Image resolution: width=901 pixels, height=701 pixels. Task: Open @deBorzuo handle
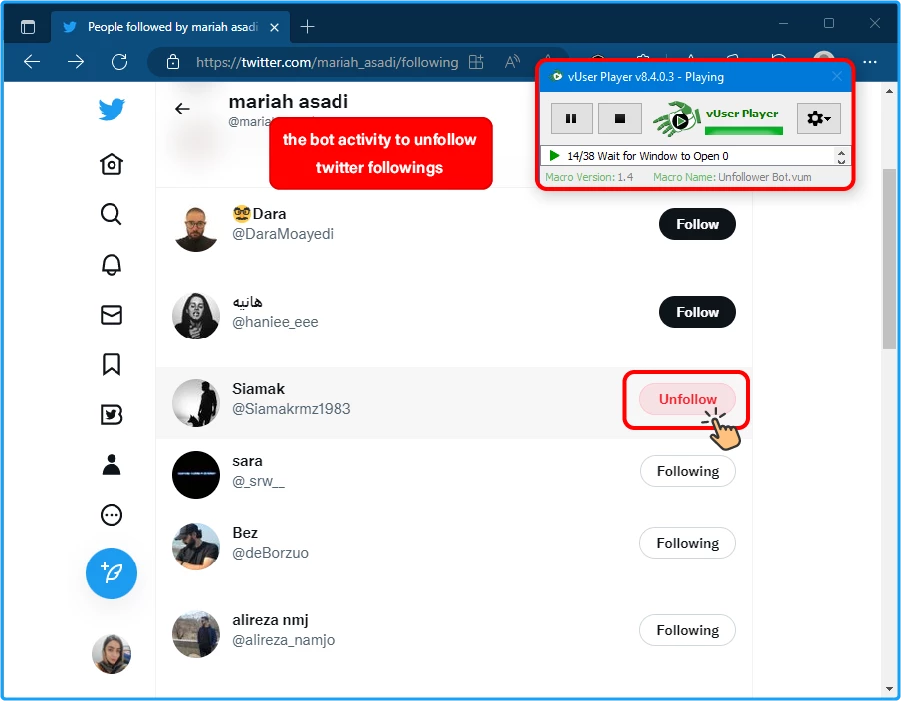pyautogui.click(x=271, y=553)
